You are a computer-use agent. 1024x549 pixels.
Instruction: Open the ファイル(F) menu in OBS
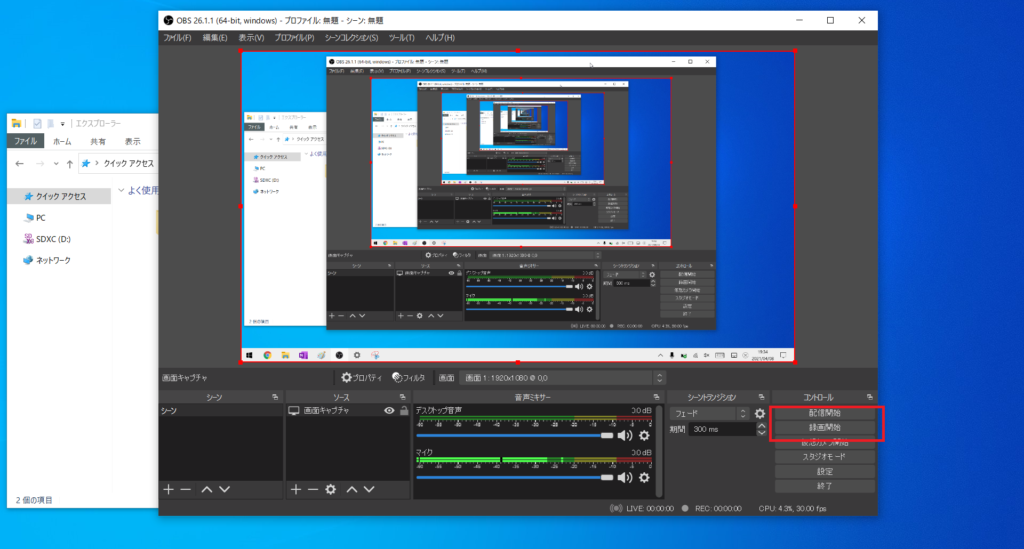pos(177,38)
